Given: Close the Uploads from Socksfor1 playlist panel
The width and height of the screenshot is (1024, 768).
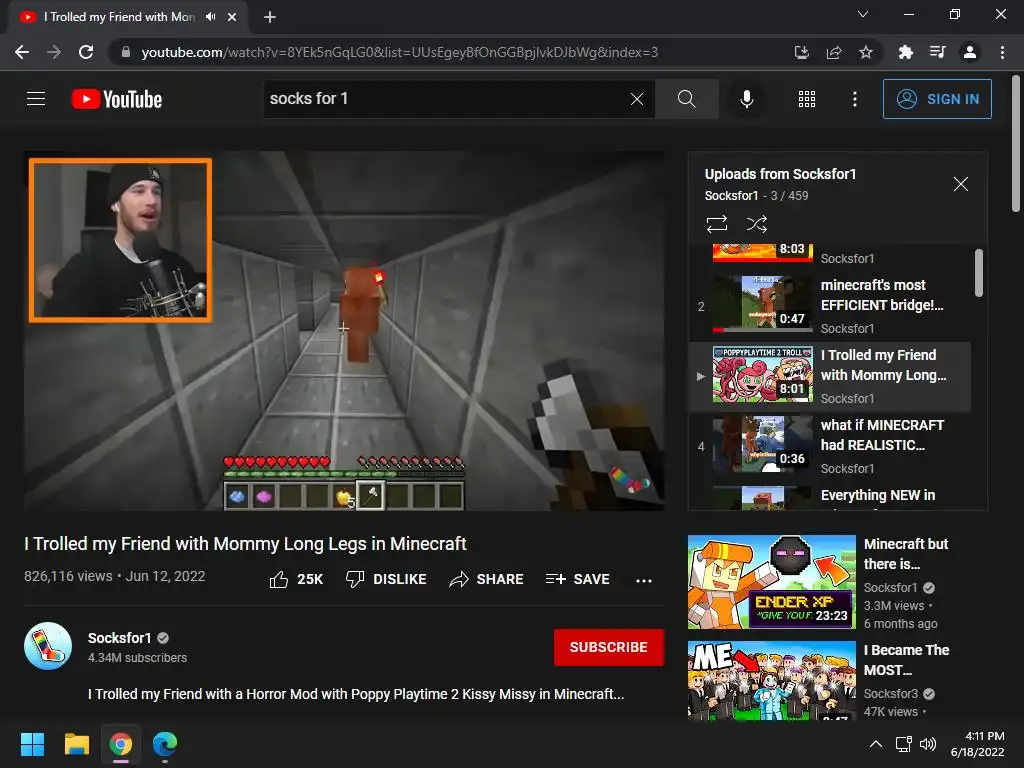Looking at the screenshot, I should pyautogui.click(x=960, y=184).
